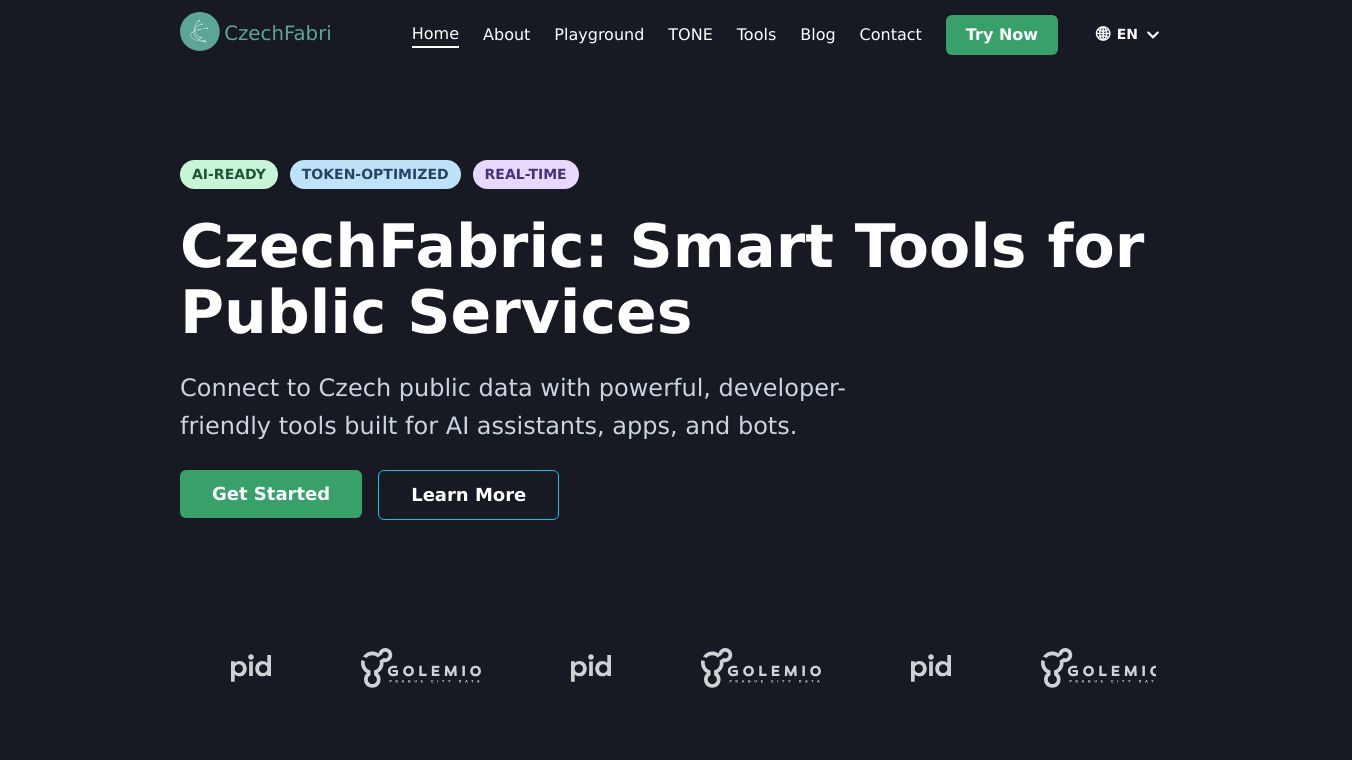The width and height of the screenshot is (1352, 760).
Task: Click the Get Started button
Action: [271, 494]
